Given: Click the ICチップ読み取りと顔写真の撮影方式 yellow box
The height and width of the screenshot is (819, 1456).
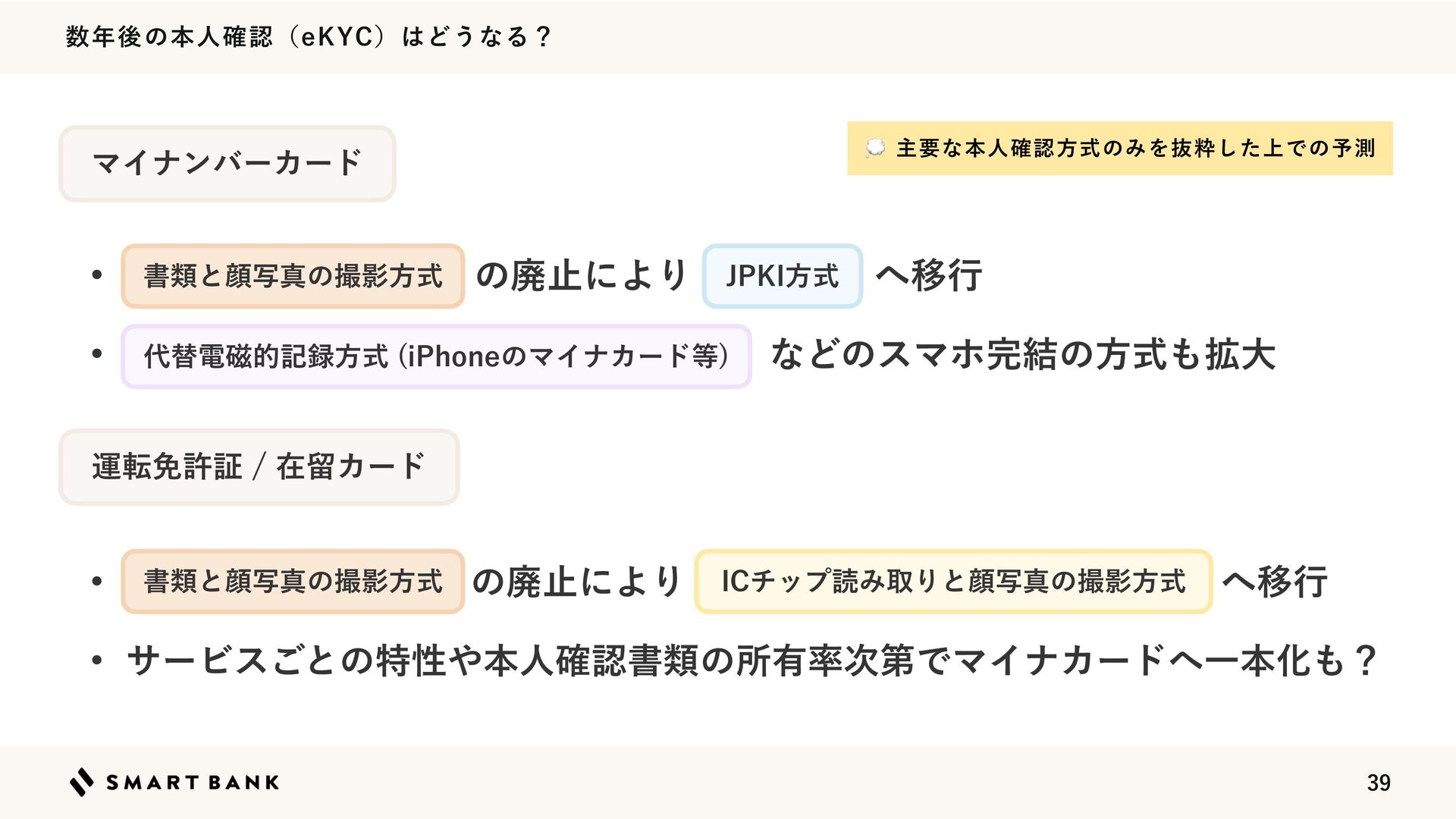Looking at the screenshot, I should point(953,582).
